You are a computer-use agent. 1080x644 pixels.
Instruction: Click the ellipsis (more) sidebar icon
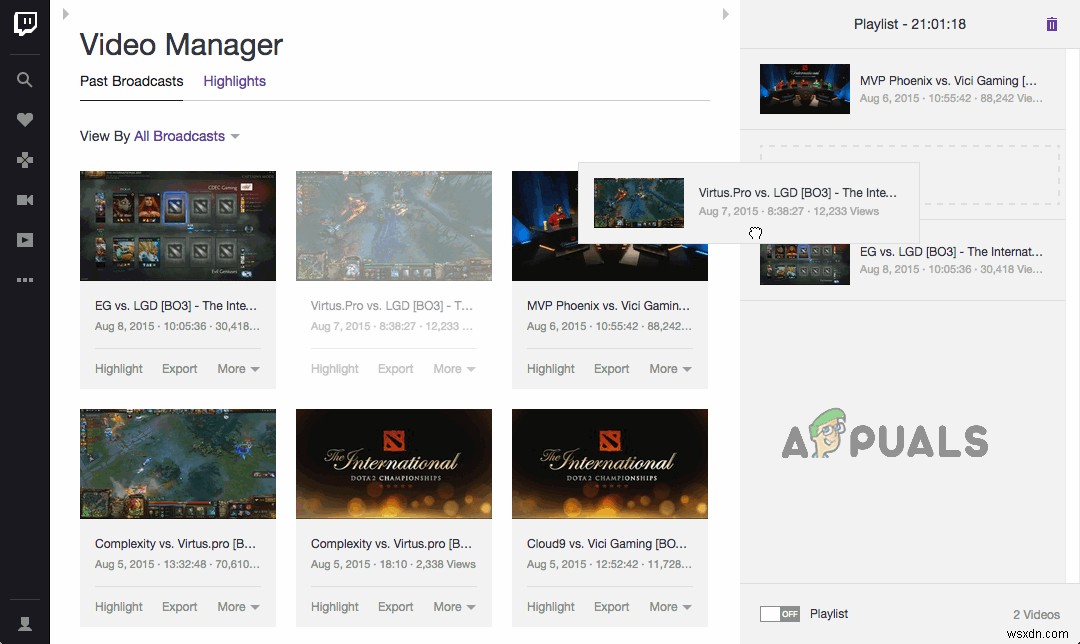click(24, 280)
